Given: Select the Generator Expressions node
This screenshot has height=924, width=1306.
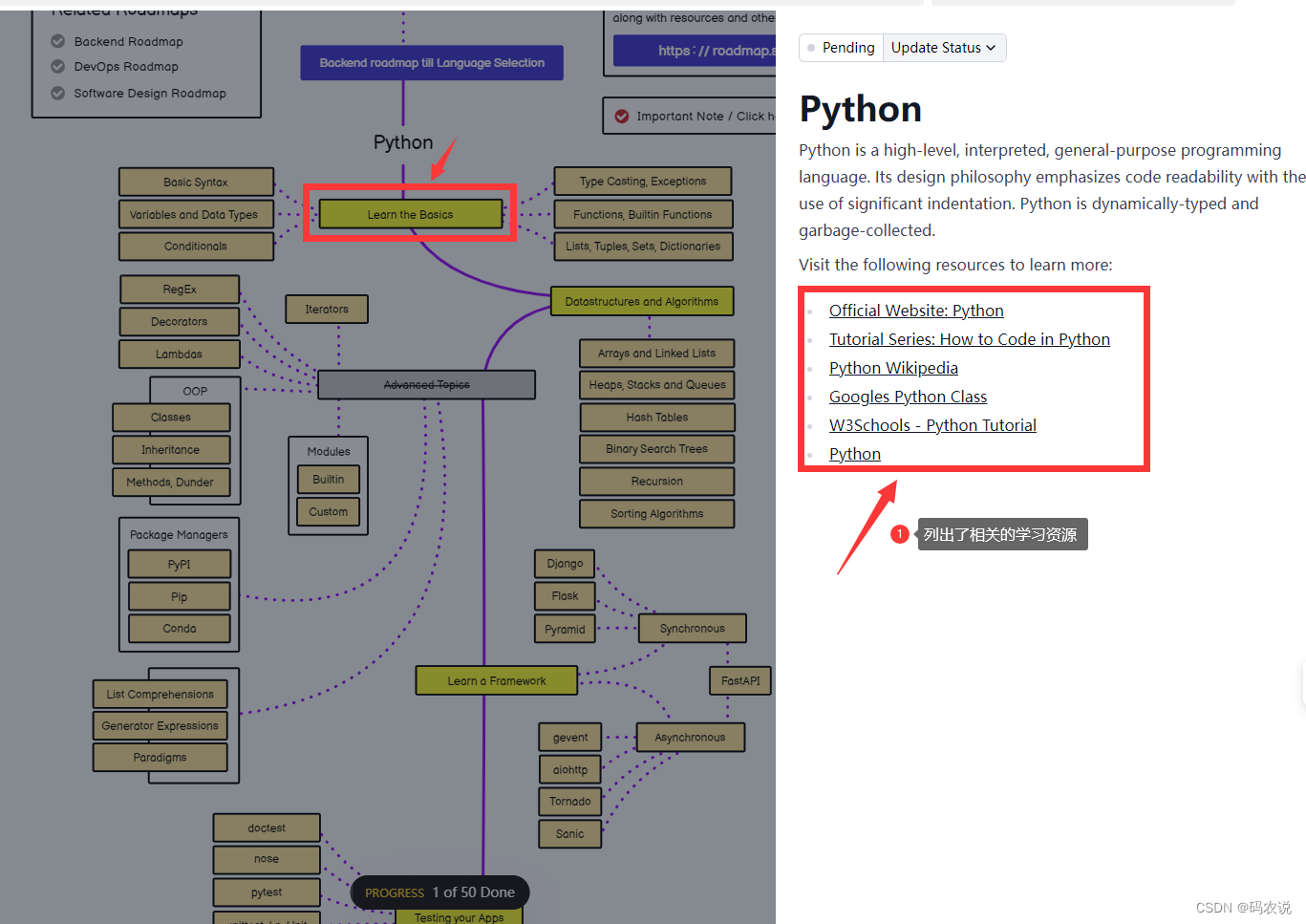Looking at the screenshot, I should [x=161, y=725].
